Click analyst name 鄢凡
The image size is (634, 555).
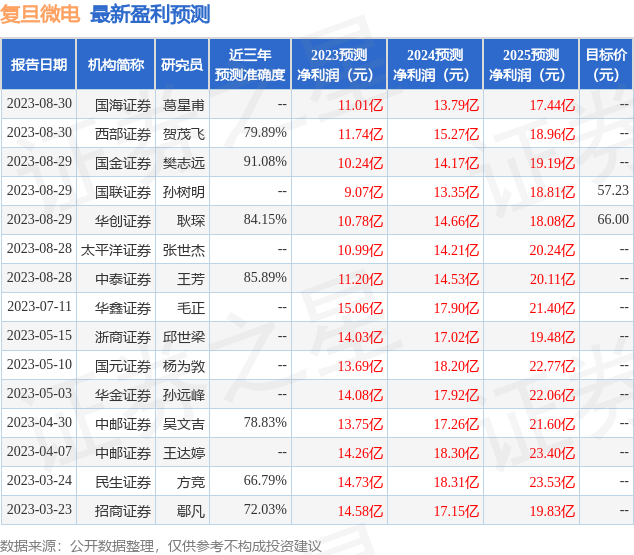tap(191, 511)
